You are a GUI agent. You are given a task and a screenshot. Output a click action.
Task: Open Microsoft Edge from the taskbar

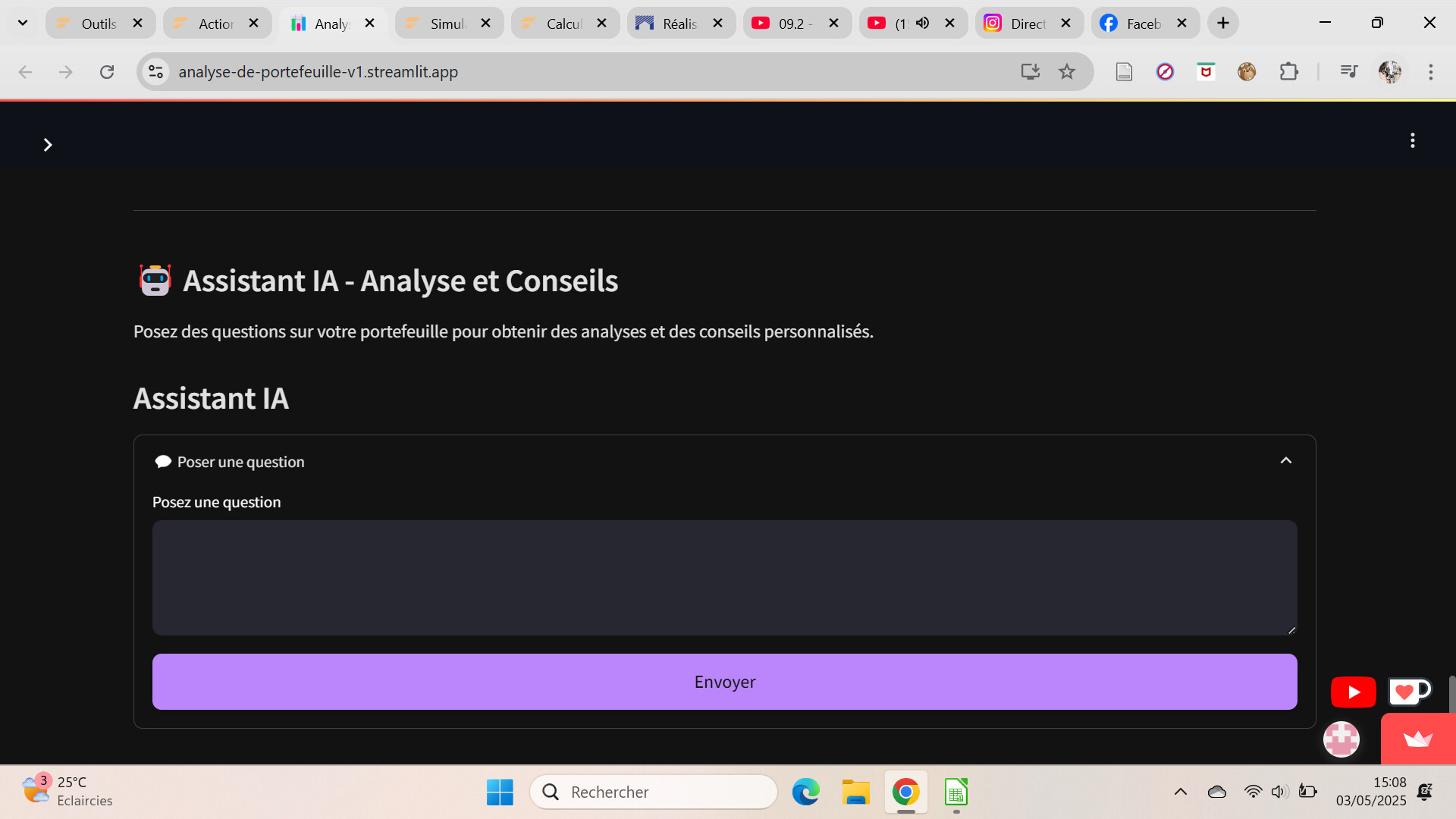click(805, 792)
